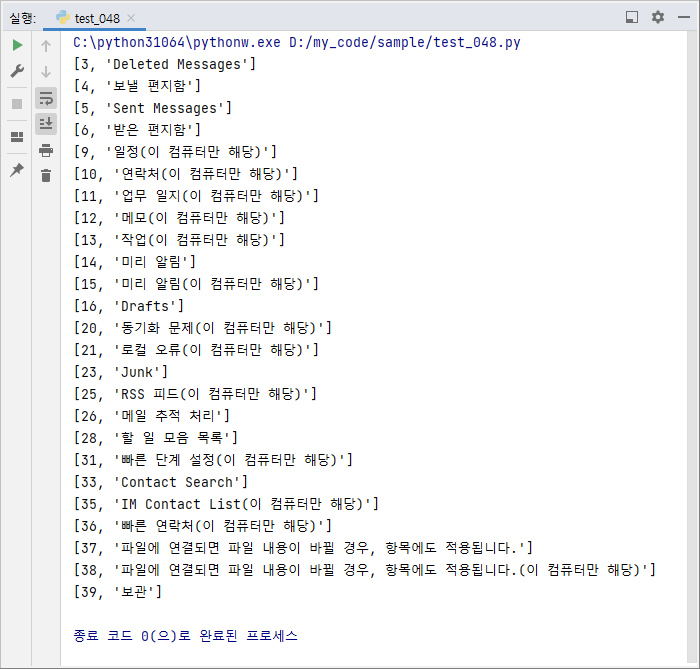Click the command line path test_048.py
The image size is (700, 669).
(297, 42)
